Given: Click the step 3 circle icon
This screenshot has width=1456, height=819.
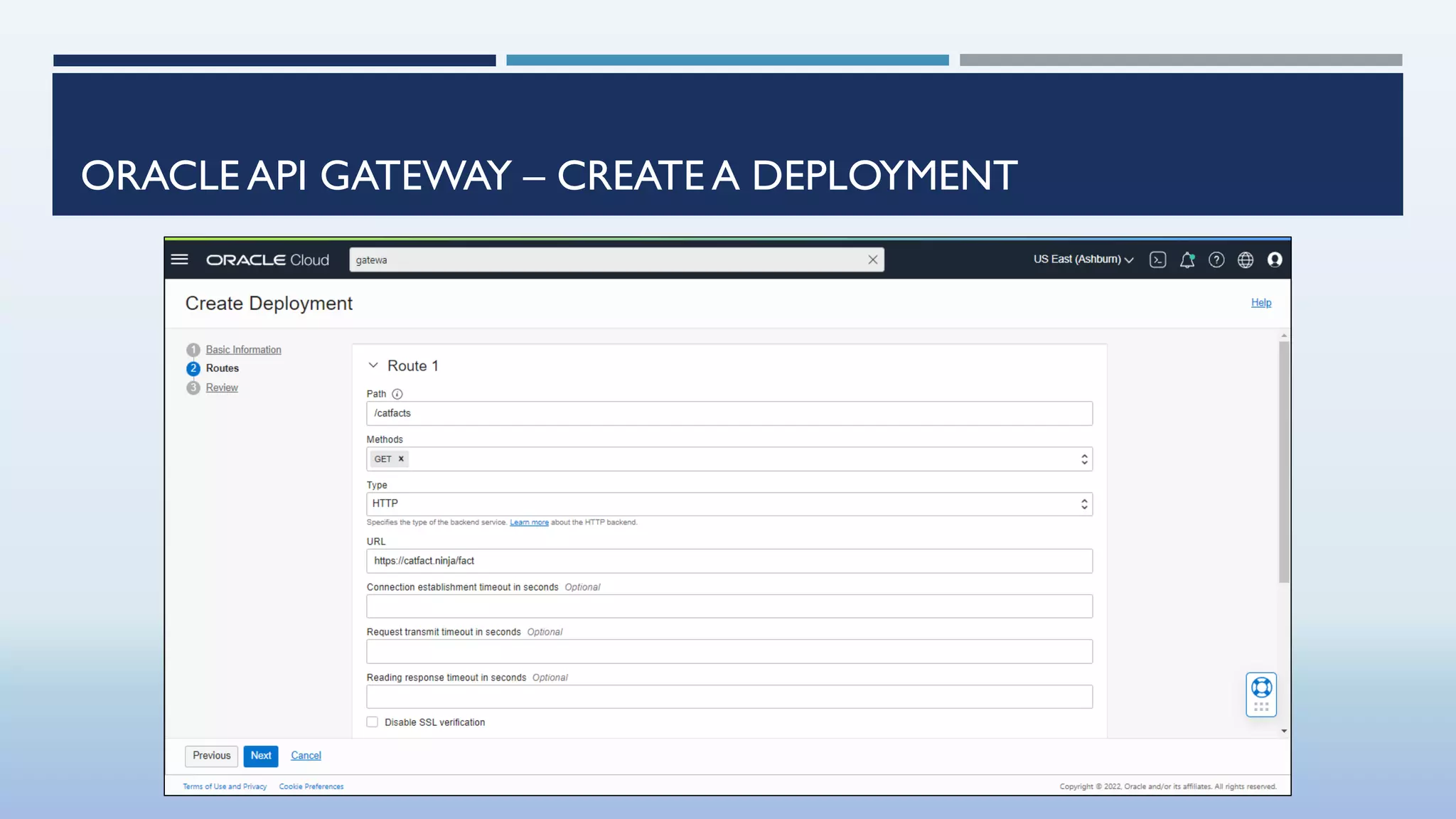Looking at the screenshot, I should click(193, 387).
